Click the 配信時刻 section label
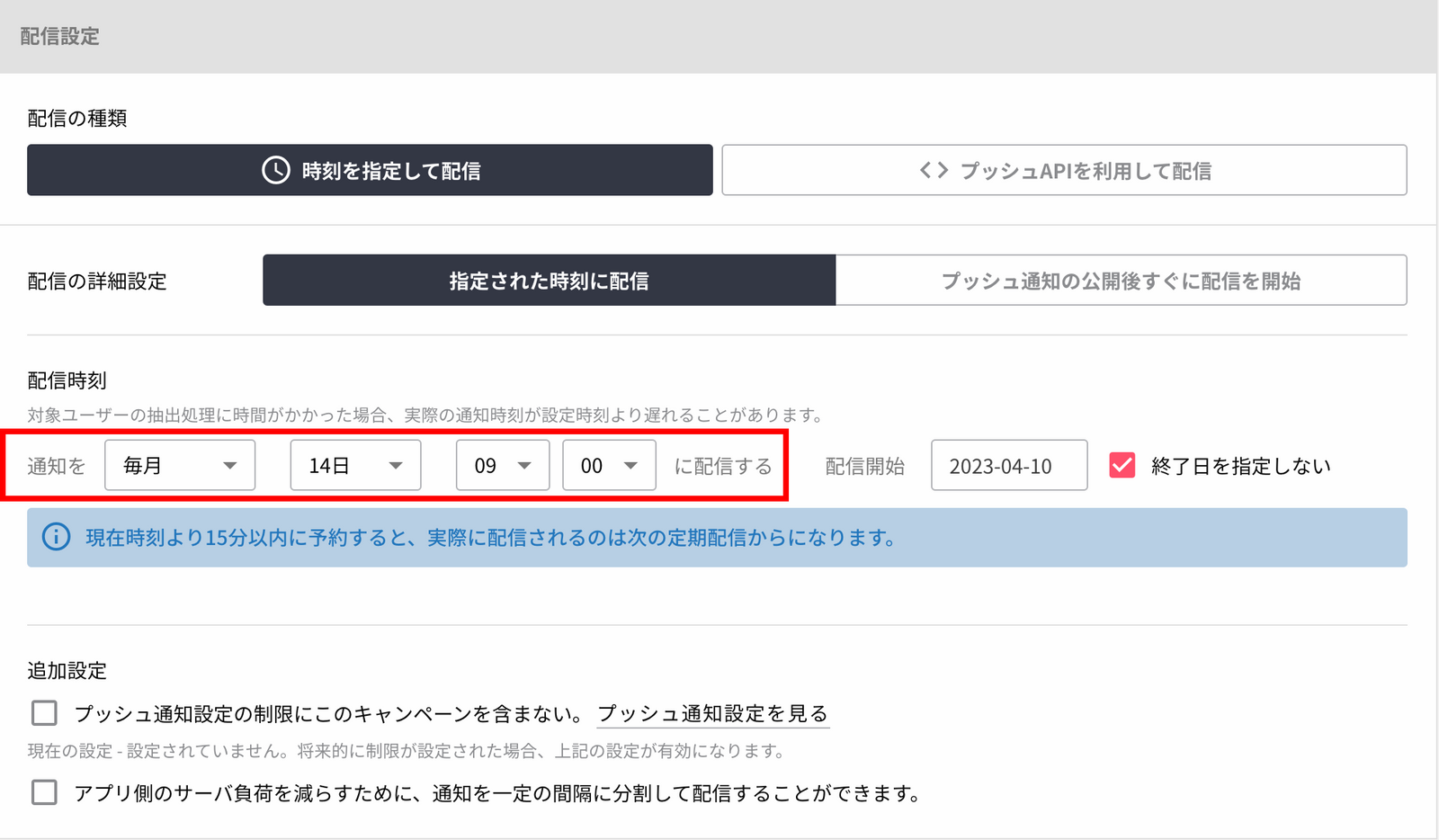This screenshot has width=1439, height=840. [67, 380]
